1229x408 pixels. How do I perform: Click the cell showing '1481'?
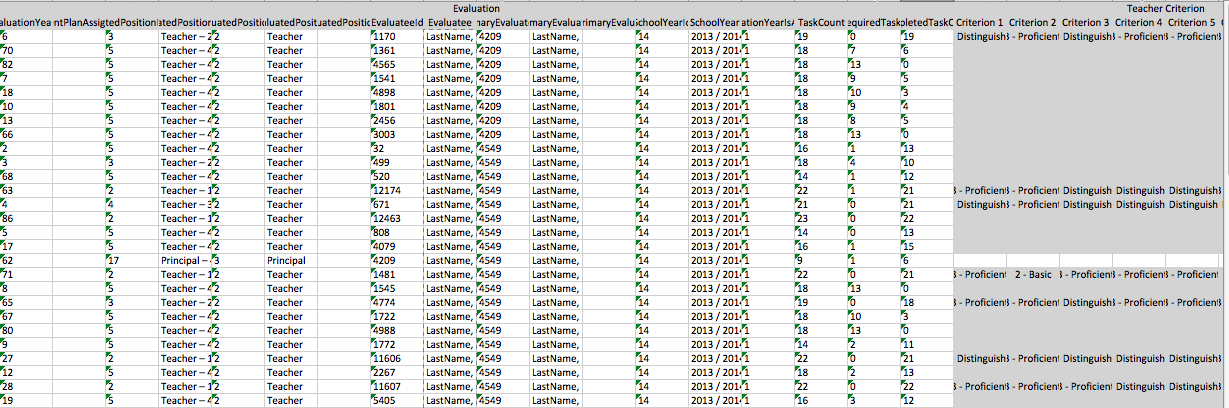click(x=397, y=274)
